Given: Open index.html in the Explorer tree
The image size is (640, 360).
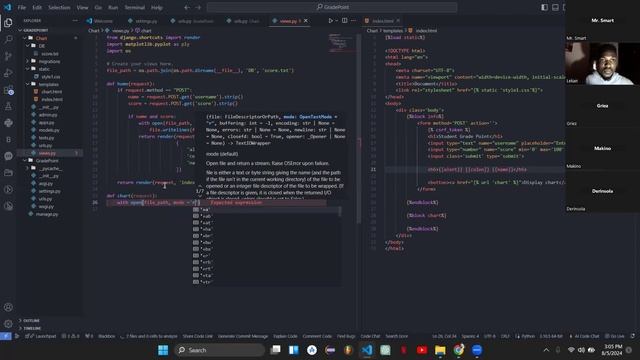Looking at the screenshot, I should click(x=51, y=99).
